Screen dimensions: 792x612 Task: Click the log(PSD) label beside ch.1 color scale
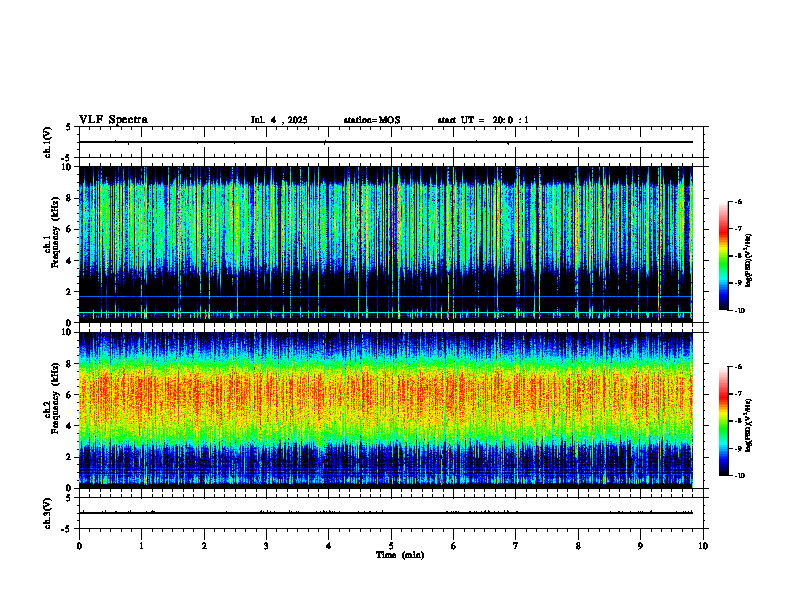pyautogui.click(x=749, y=261)
